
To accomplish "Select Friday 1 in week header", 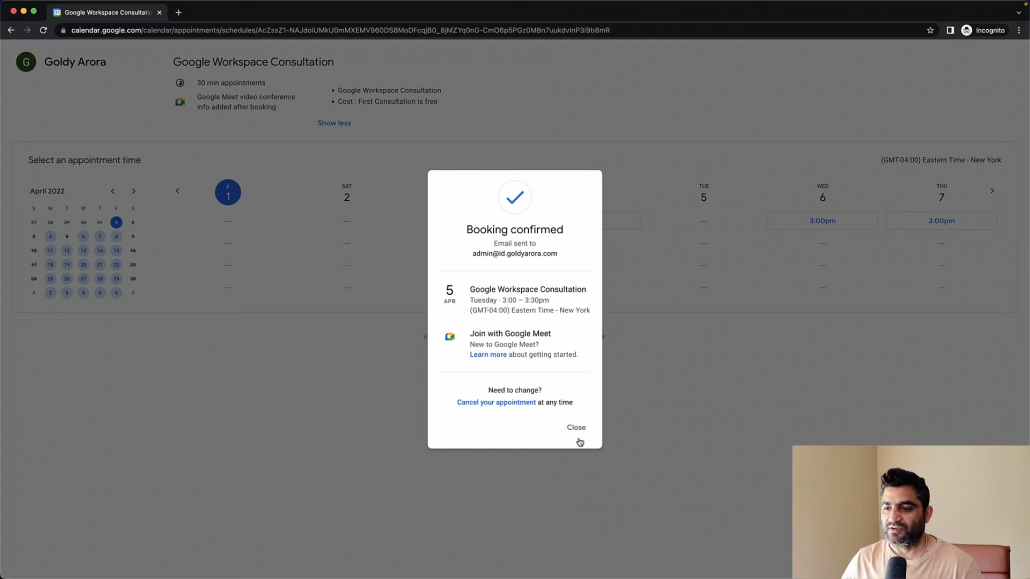I will point(228,193).
